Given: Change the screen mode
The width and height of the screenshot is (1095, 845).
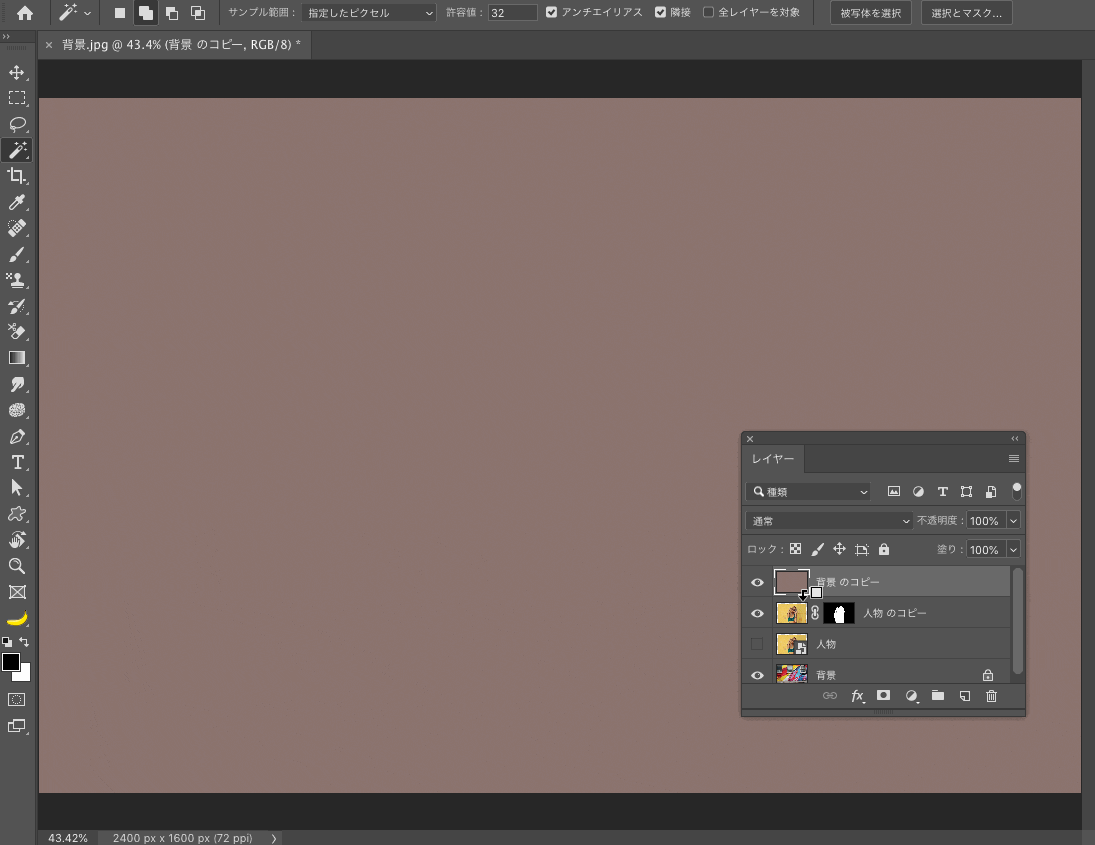Looking at the screenshot, I should (x=17, y=726).
